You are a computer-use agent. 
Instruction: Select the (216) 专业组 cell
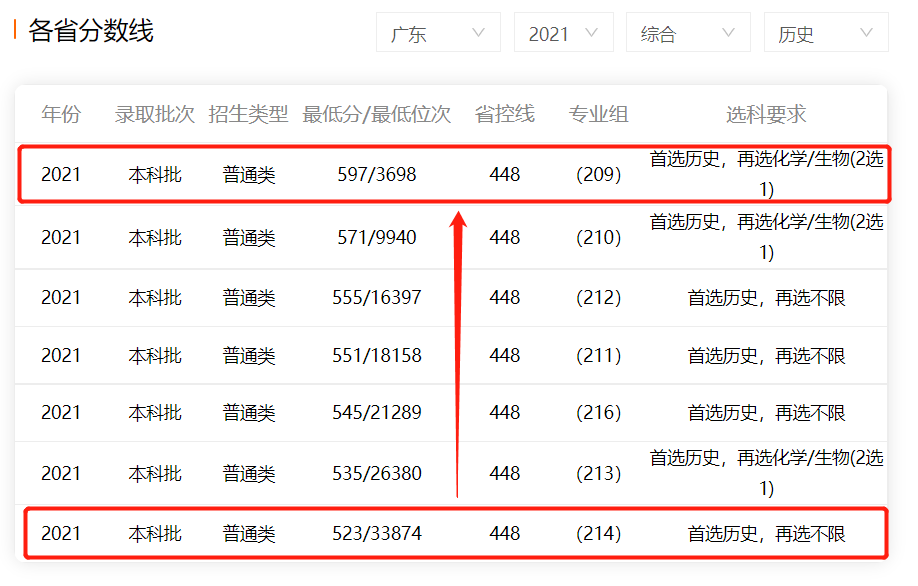[598, 412]
